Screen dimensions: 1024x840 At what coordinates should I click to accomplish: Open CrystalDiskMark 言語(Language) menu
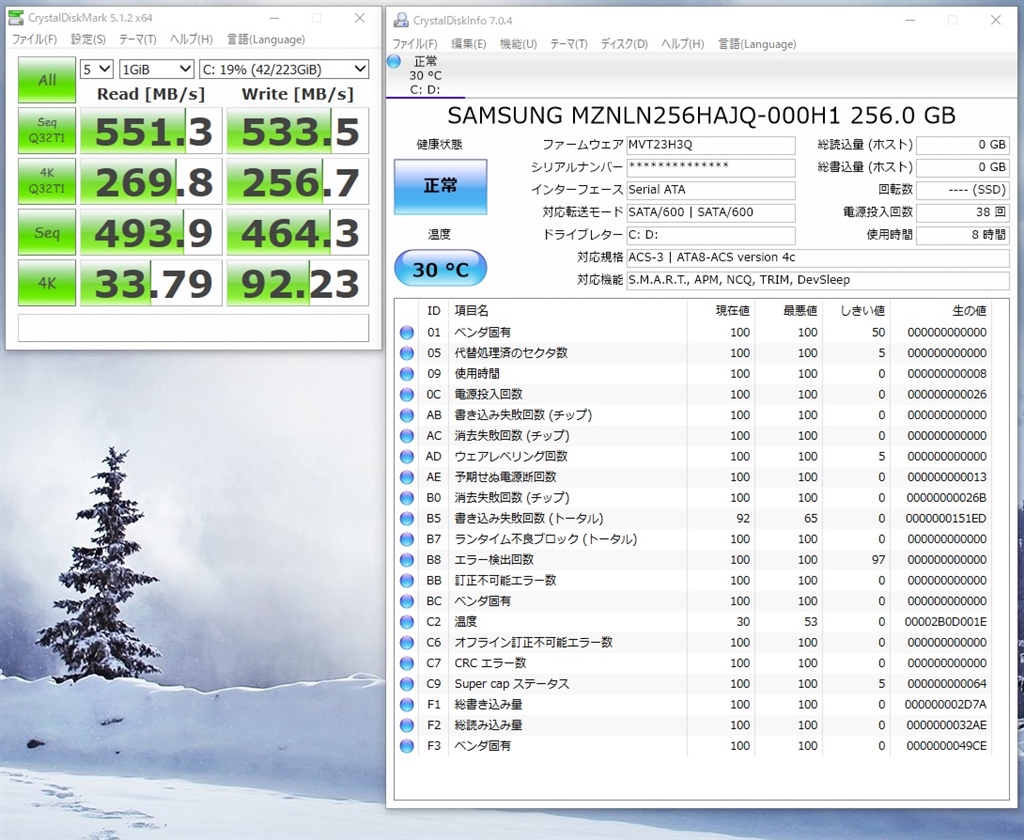[266, 39]
